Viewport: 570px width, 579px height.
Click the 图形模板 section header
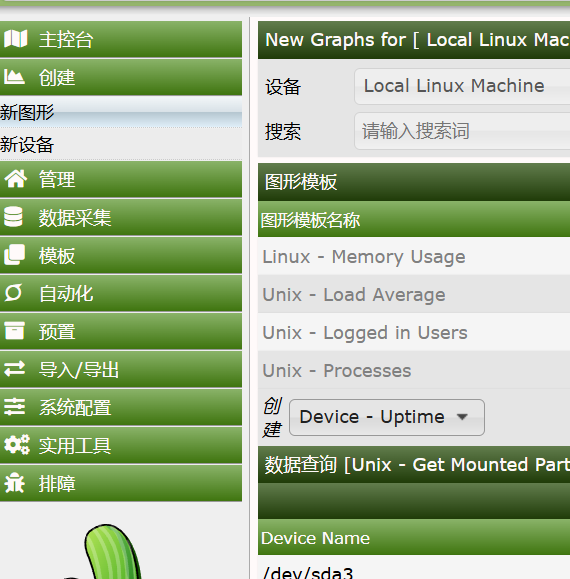414,182
